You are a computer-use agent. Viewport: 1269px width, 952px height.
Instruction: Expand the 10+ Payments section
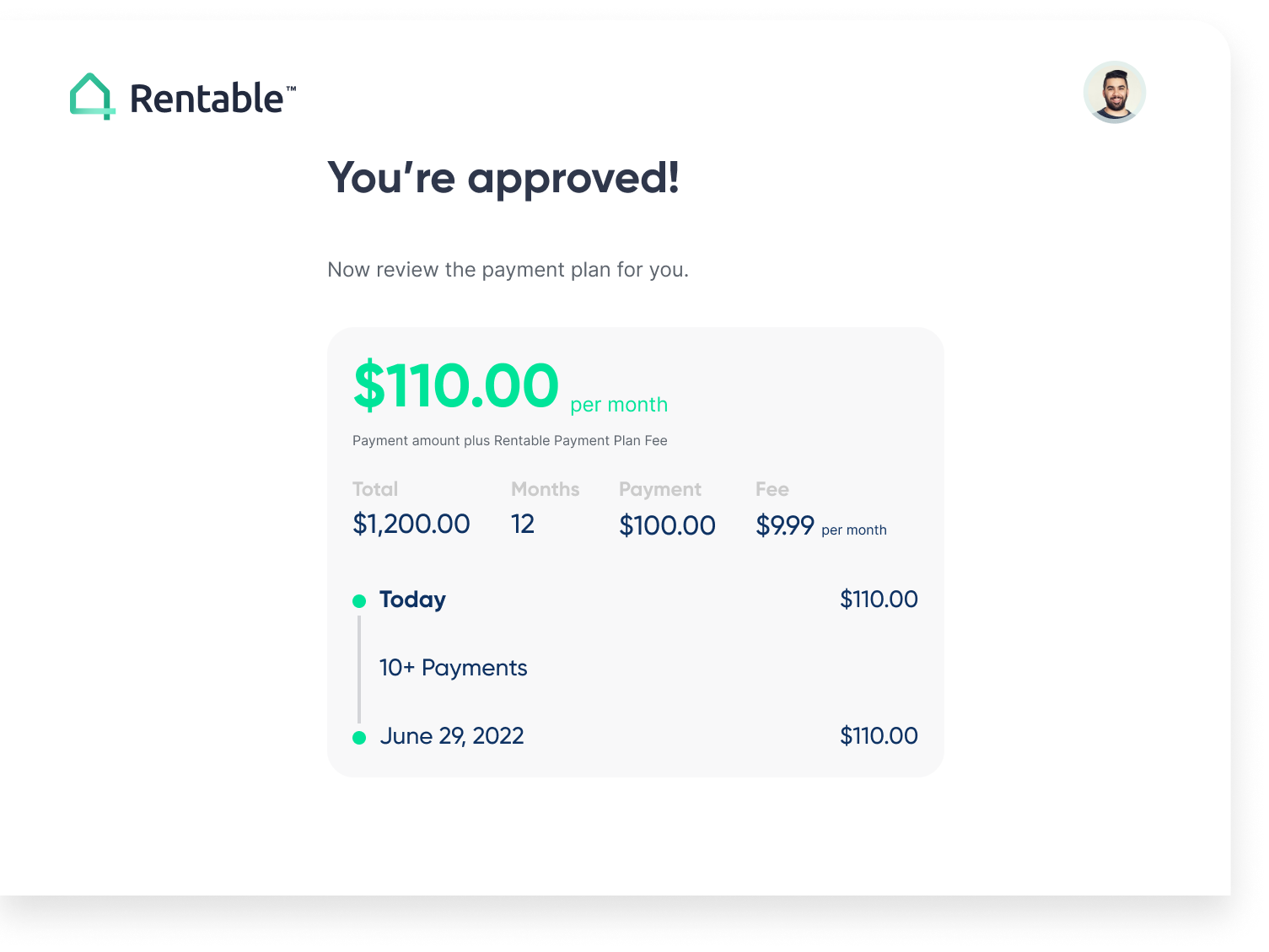[x=453, y=667]
